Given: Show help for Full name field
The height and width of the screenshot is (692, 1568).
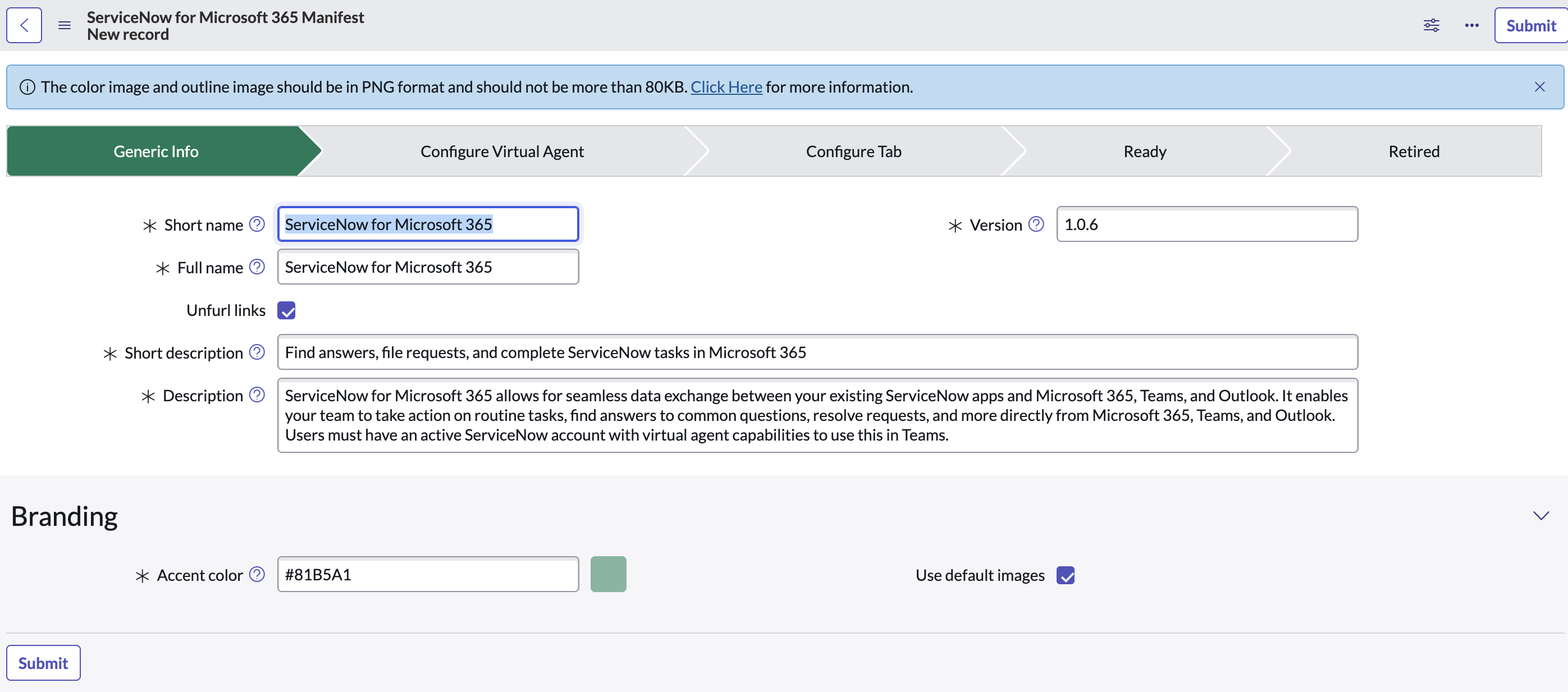Looking at the screenshot, I should (x=258, y=267).
